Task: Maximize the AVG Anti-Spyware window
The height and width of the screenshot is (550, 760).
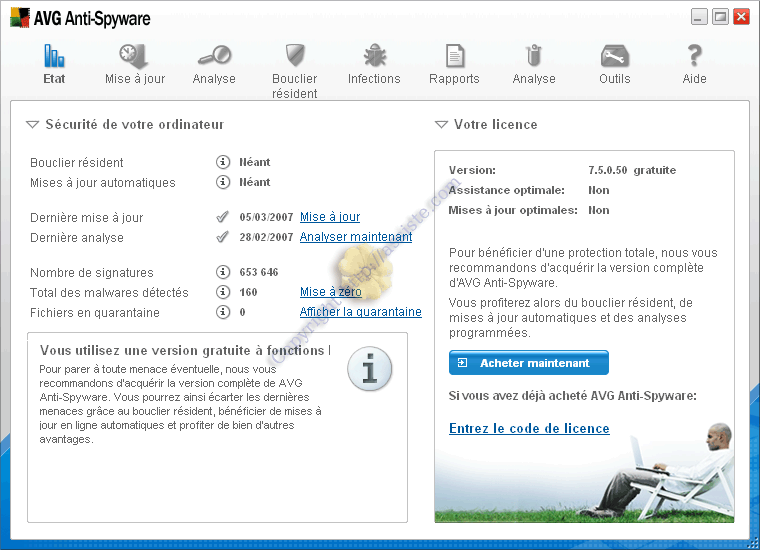Action: [x=720, y=17]
